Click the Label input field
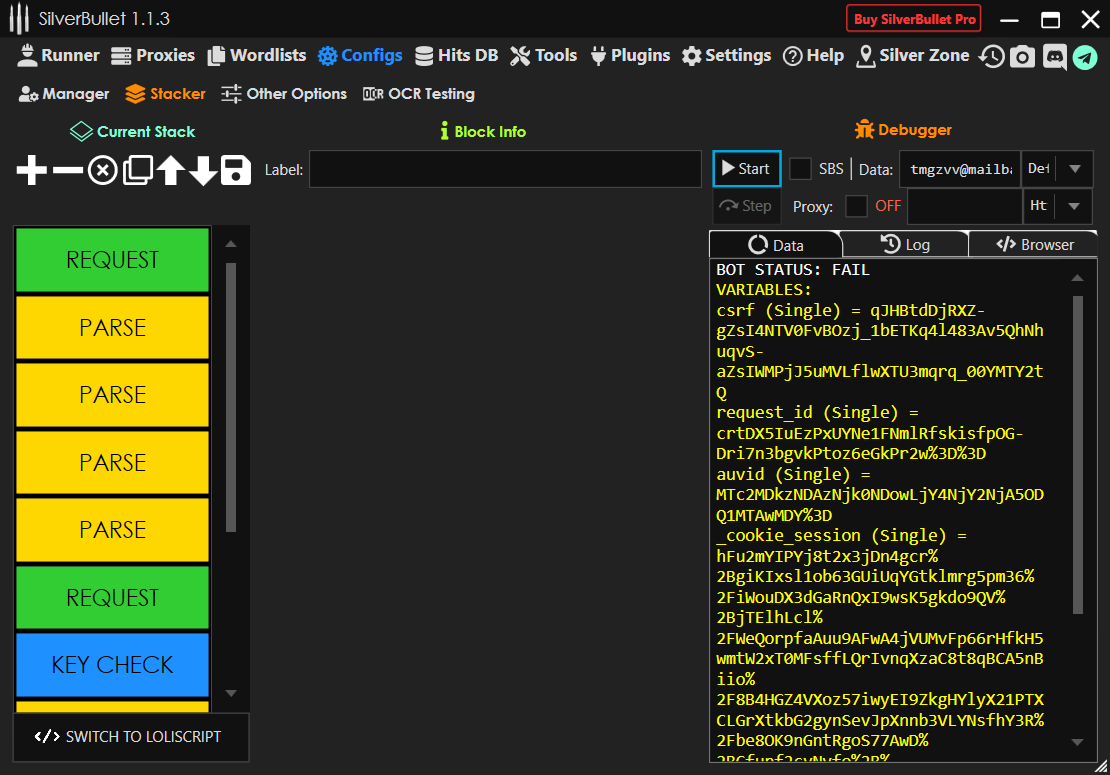Image resolution: width=1110 pixels, height=775 pixels. (505, 170)
